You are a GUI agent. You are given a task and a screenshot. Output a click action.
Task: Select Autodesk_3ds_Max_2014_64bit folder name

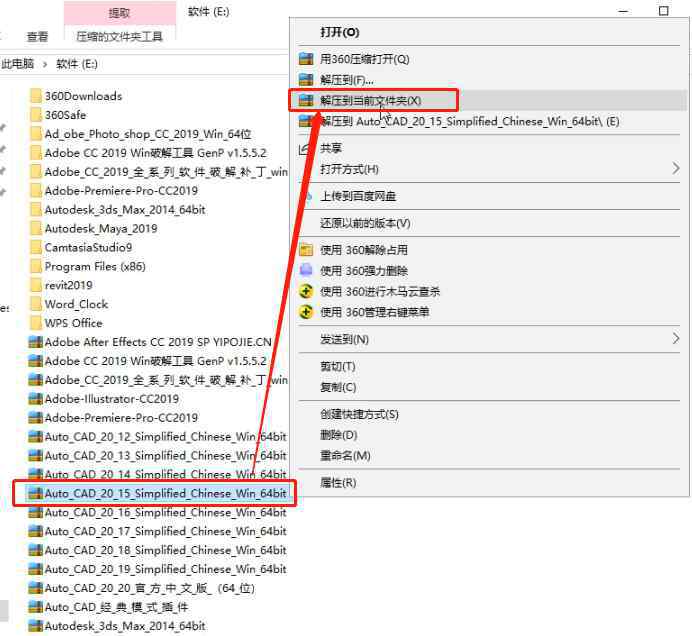click(125, 210)
